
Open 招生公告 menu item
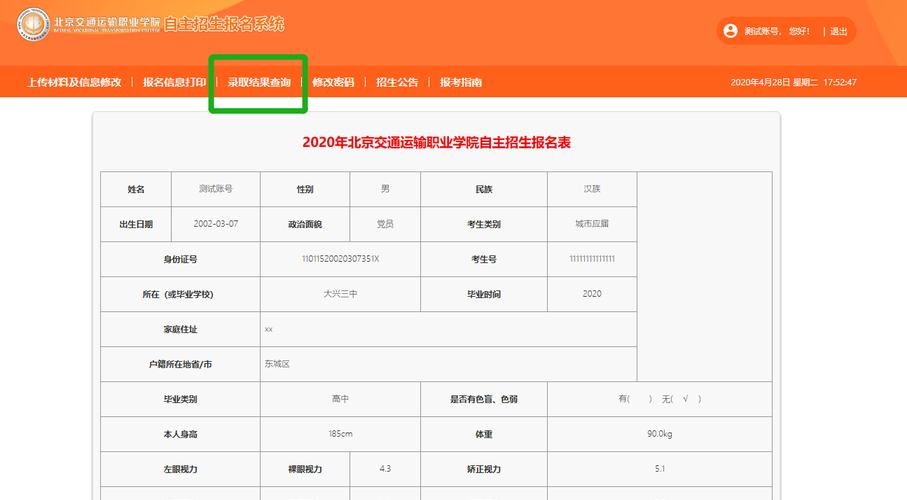pos(397,82)
